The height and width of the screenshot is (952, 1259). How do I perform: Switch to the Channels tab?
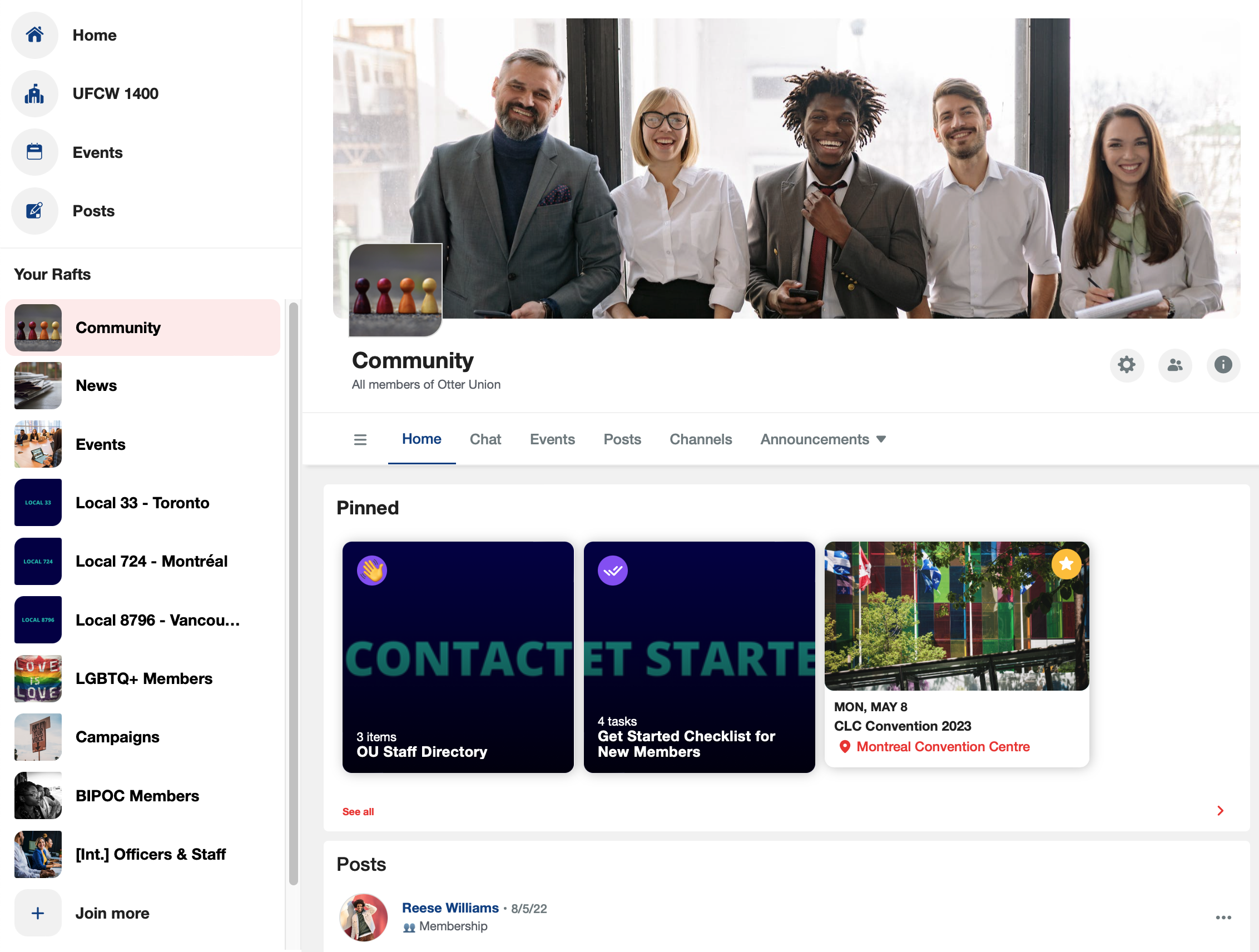(x=700, y=439)
